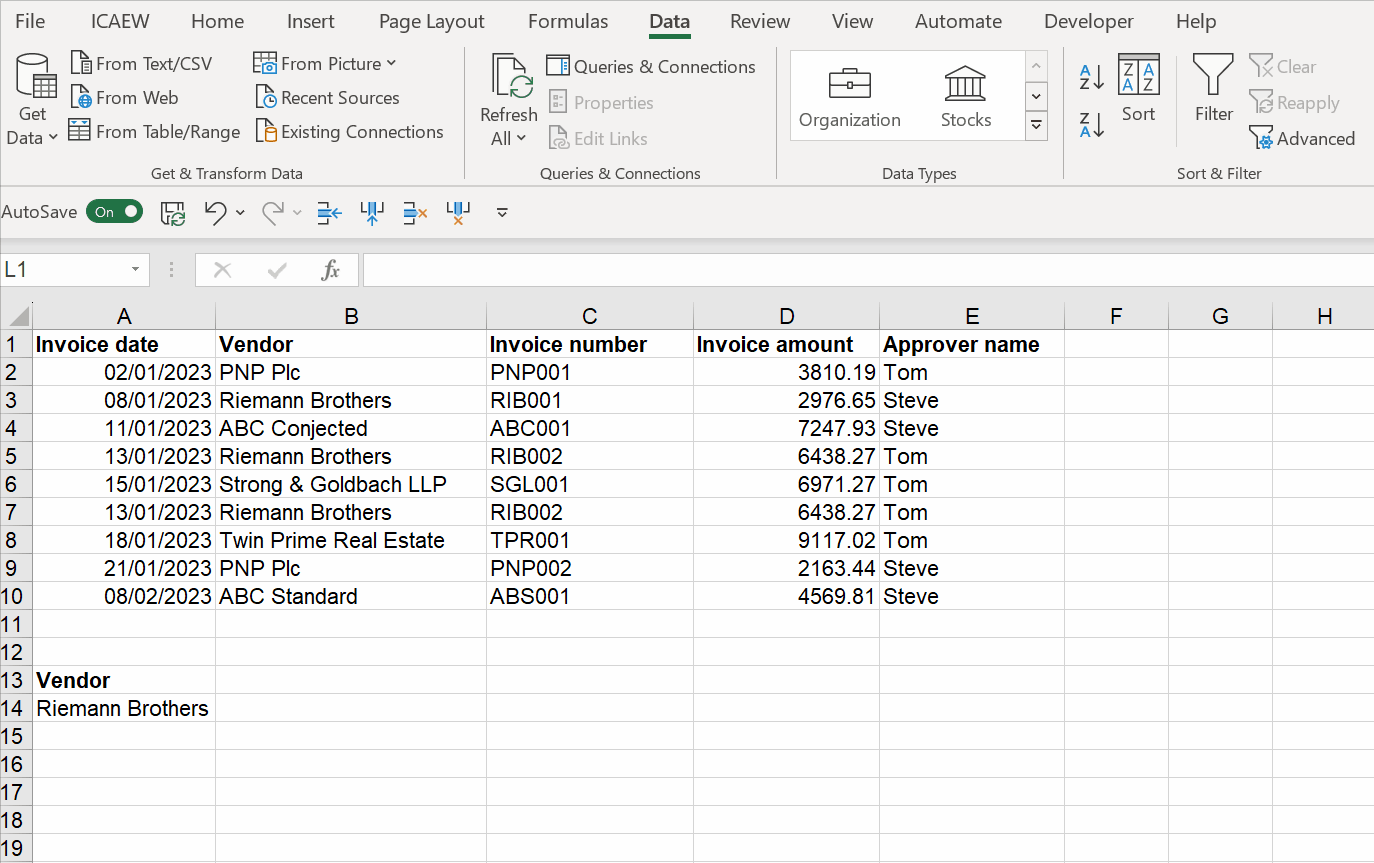This screenshot has width=1374, height=863.
Task: Expand the Data Types gallery
Action: [1037, 126]
